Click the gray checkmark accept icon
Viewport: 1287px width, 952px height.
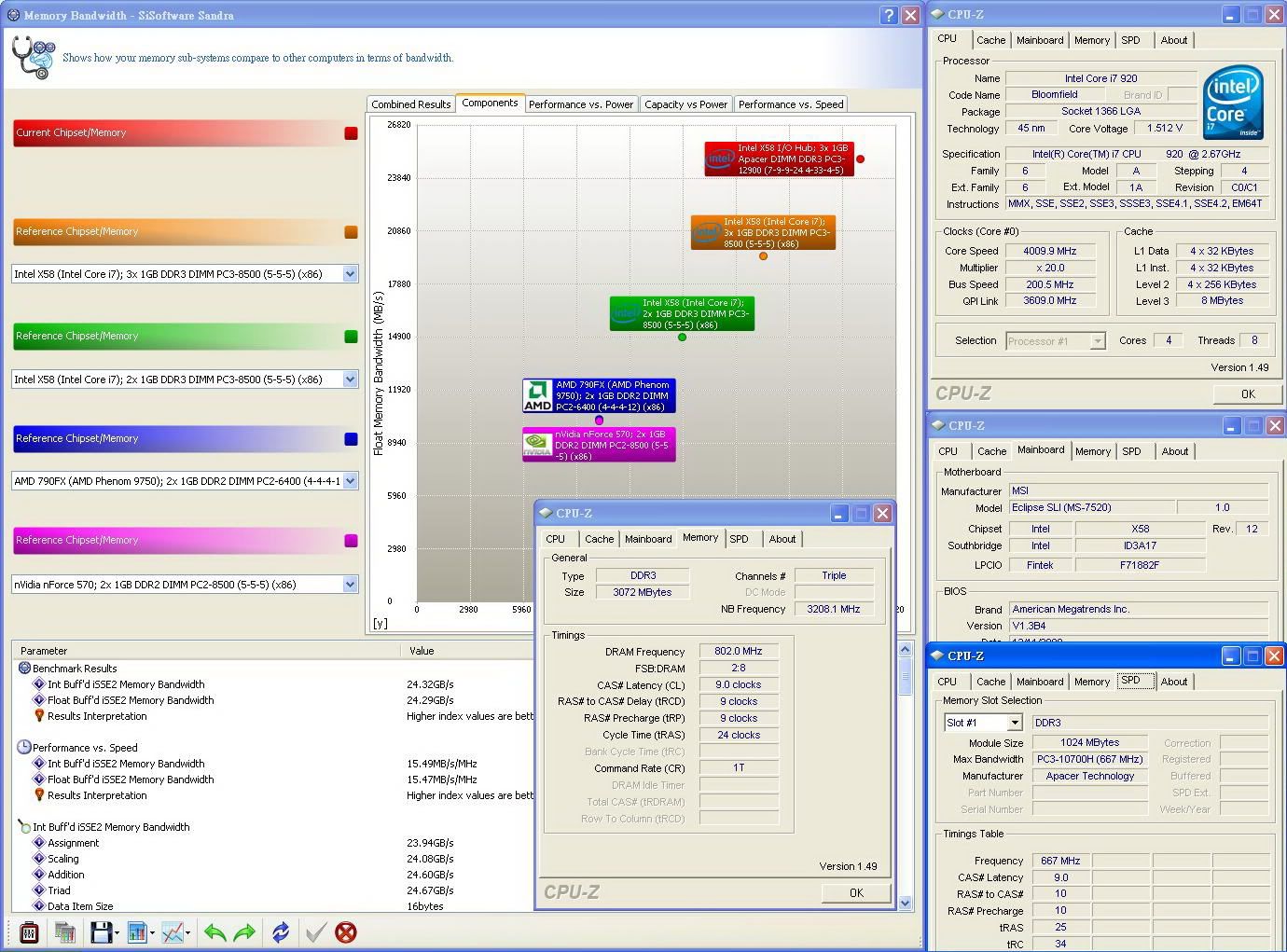pos(316,931)
